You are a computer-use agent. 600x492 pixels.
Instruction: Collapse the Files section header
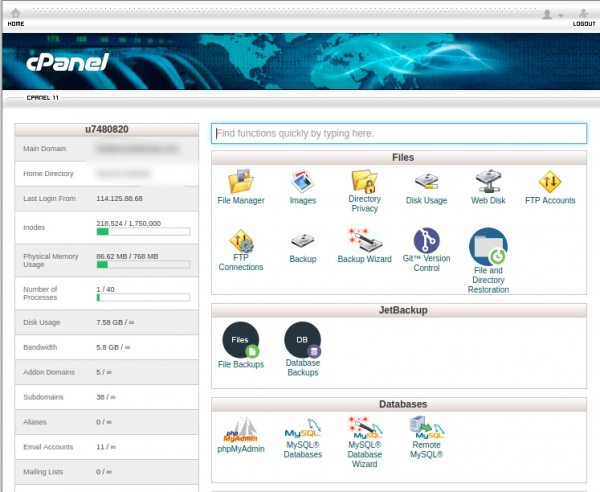[399, 158]
